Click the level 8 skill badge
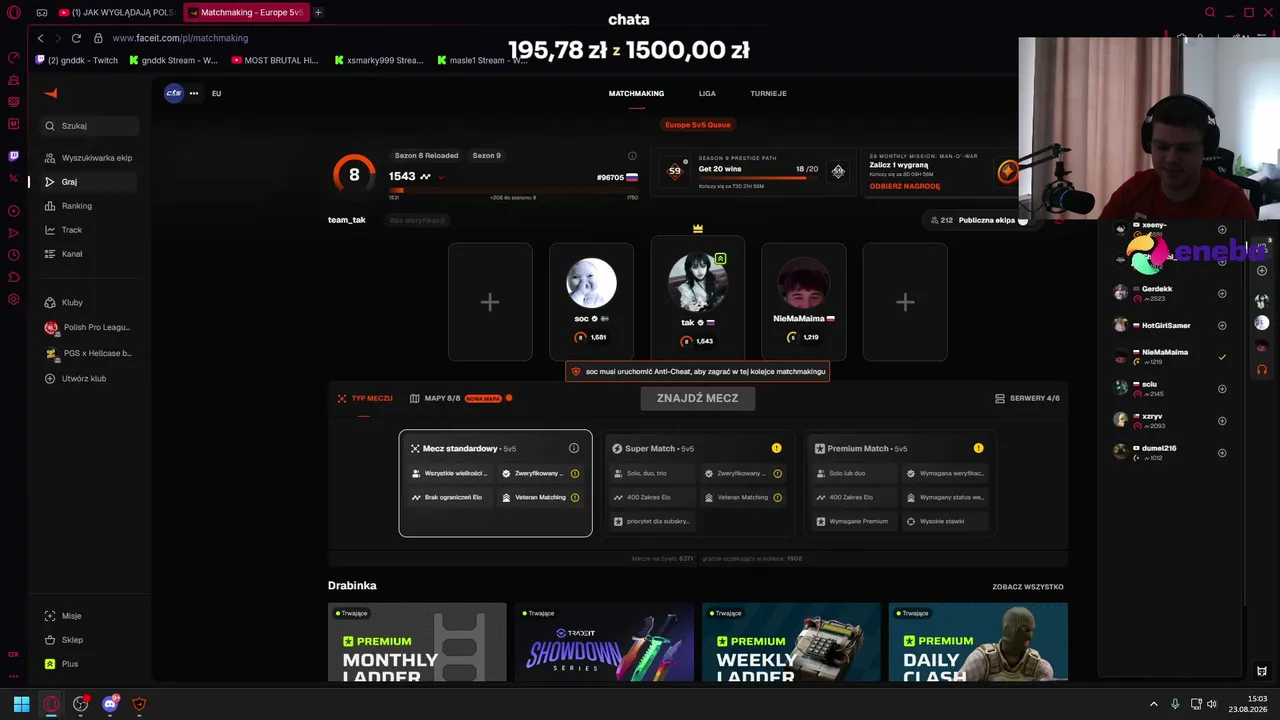Image resolution: width=1280 pixels, height=720 pixels. pos(354,175)
